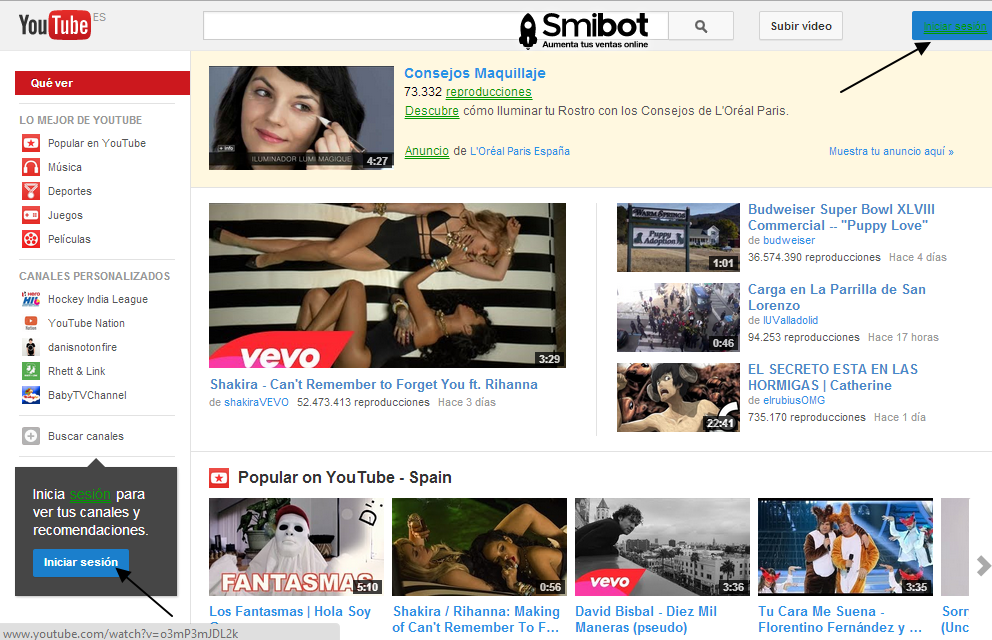This screenshot has height=640, width=992.
Task: Select the Juegos controller icon
Action: (x=31, y=215)
